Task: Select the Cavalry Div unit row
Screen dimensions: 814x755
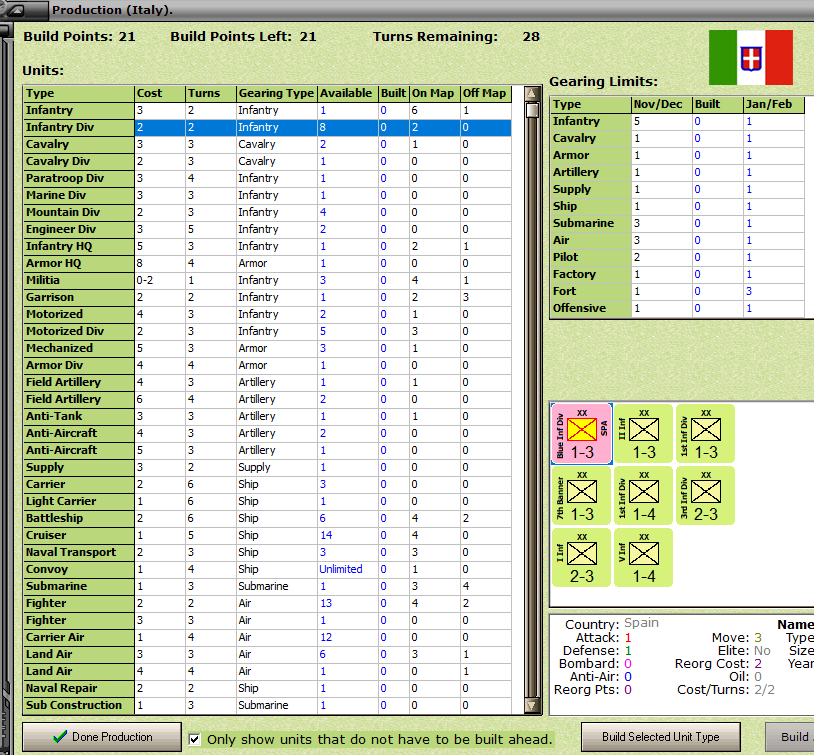Action: pyautogui.click(x=268, y=161)
